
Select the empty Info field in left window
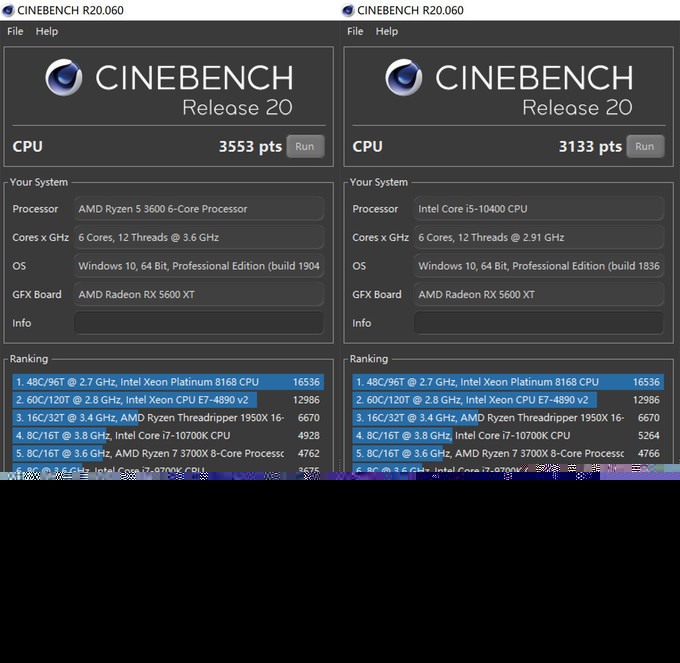[199, 323]
